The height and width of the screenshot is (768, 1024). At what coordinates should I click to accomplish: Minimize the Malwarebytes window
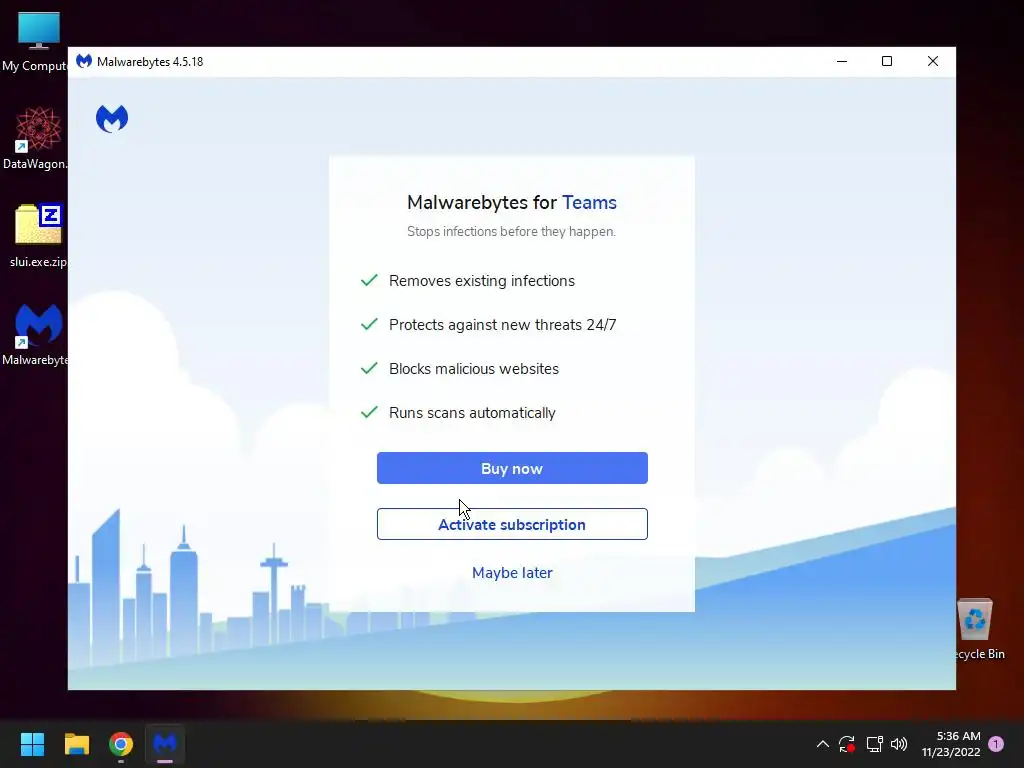pos(842,61)
